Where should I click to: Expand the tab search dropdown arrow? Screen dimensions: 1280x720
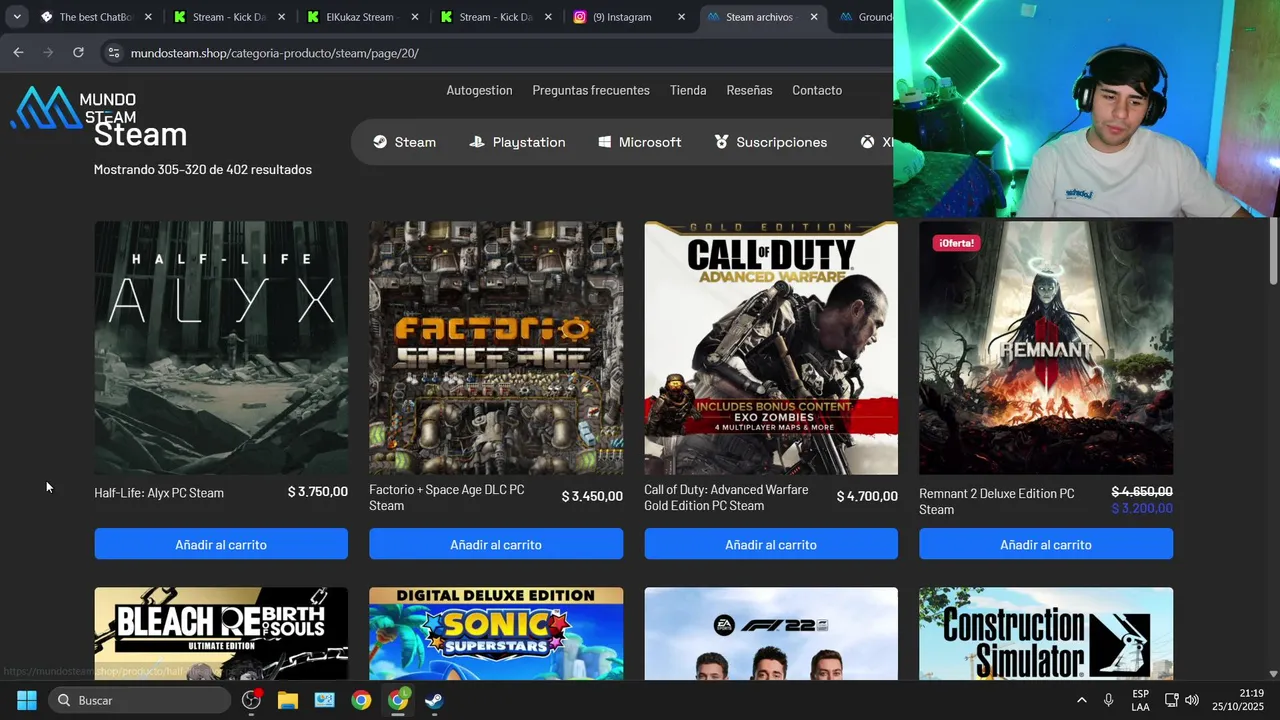coord(17,17)
